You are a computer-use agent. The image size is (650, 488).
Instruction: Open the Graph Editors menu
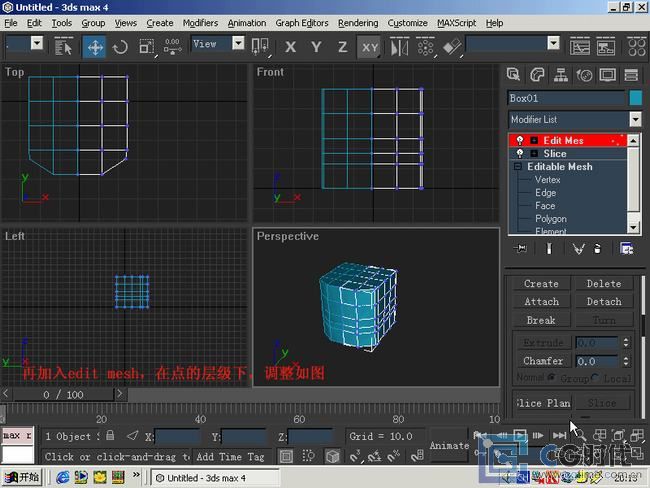pyautogui.click(x=302, y=23)
